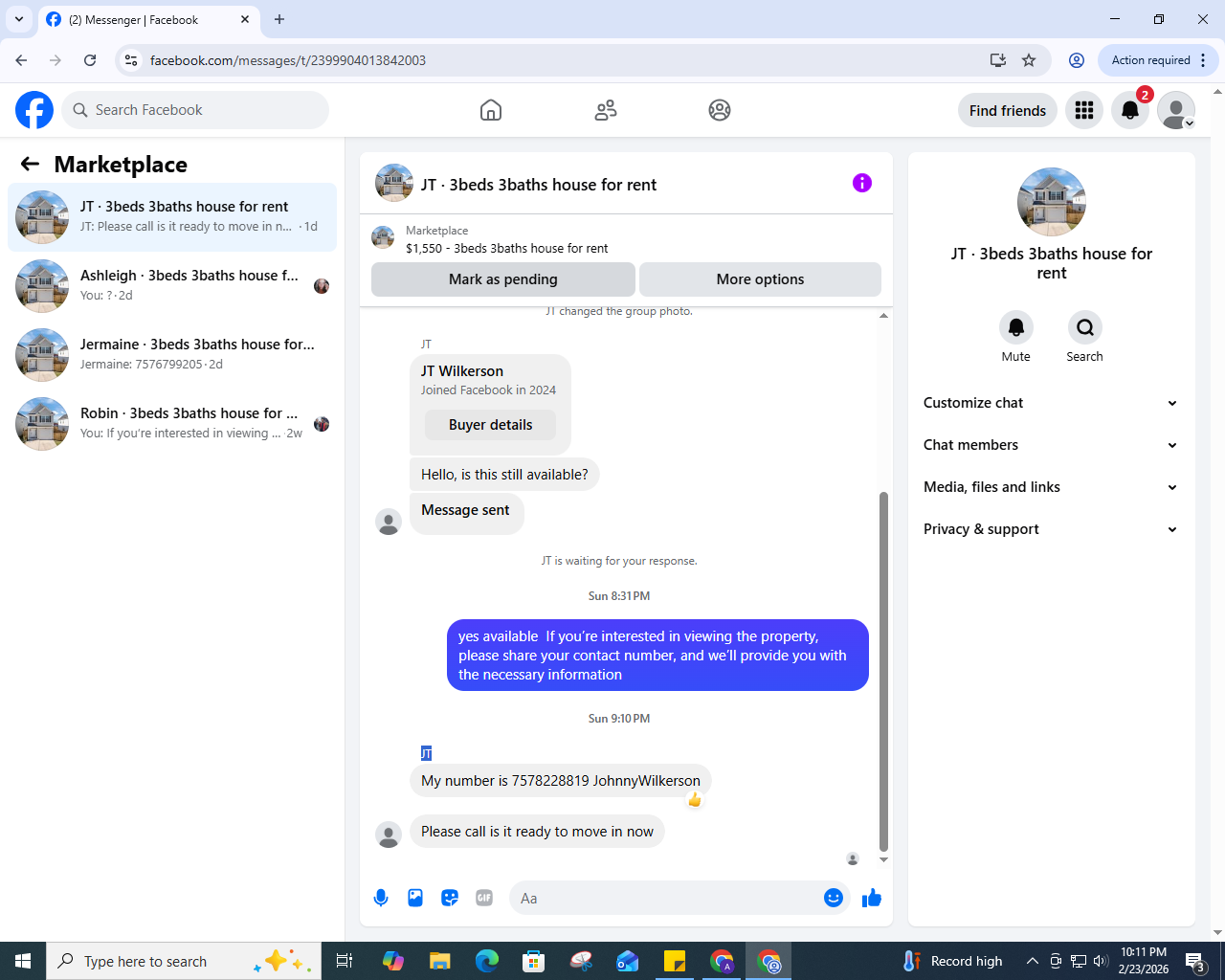Open Microsoft Store from the taskbar

point(533,961)
